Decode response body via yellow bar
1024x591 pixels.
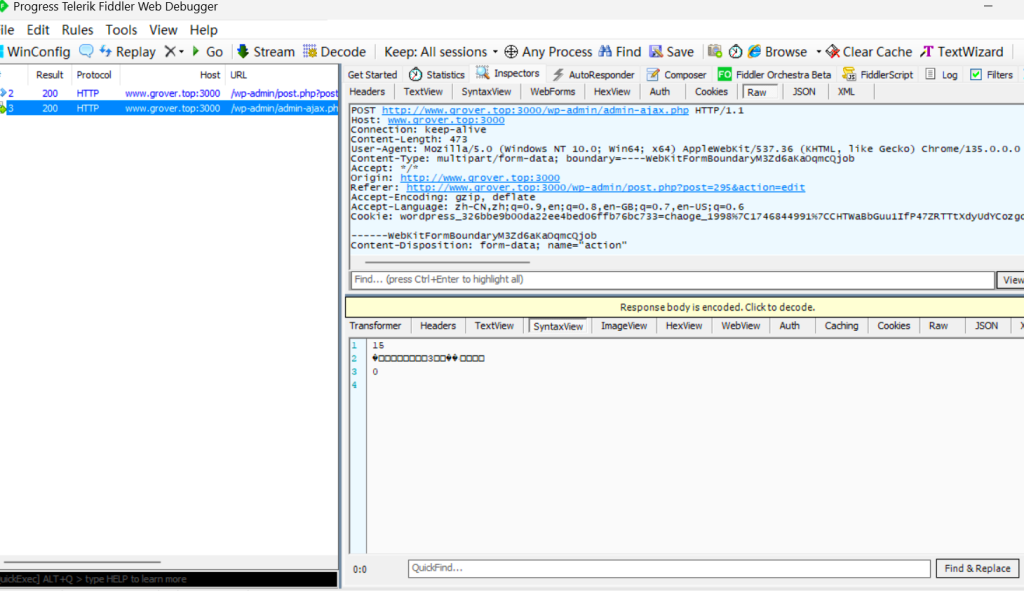tap(684, 307)
